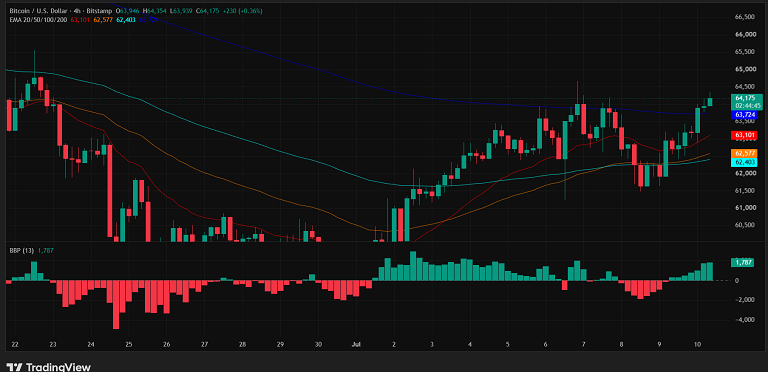The height and width of the screenshot is (372, 768).
Task: Click date label 8 on time axis
Action: (622, 344)
